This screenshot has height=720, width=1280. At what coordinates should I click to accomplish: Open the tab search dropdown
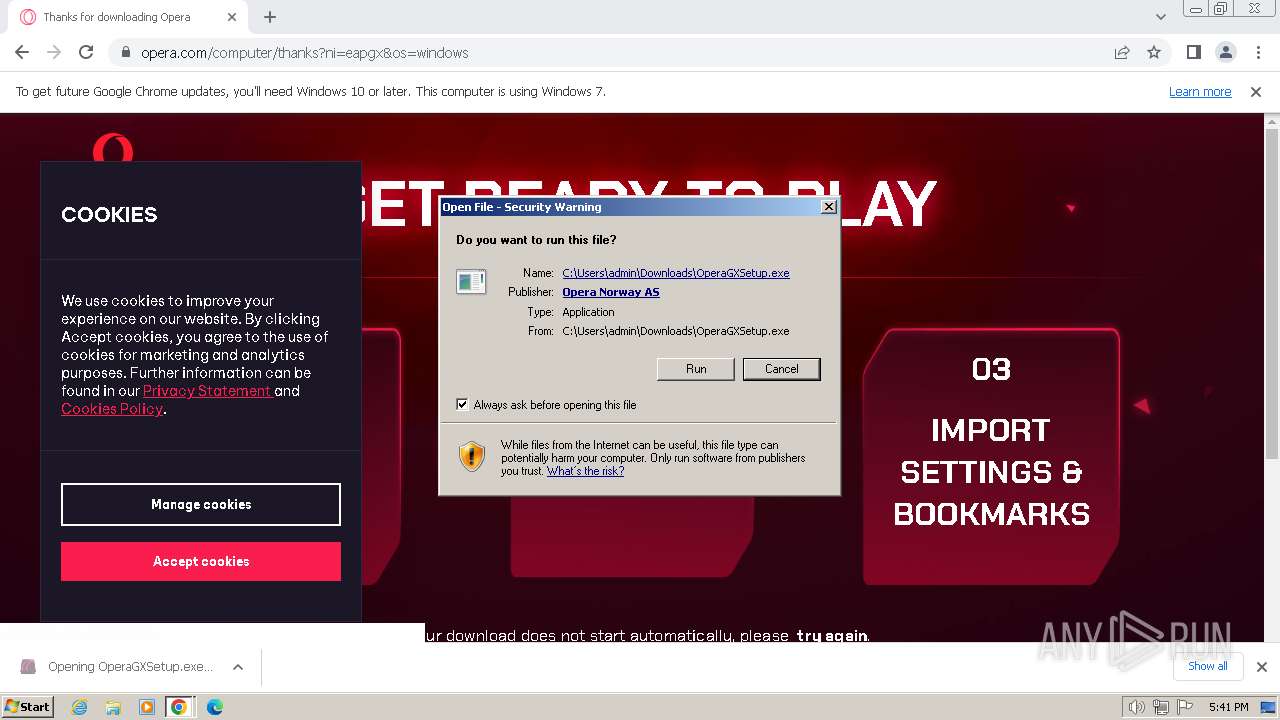click(1160, 17)
